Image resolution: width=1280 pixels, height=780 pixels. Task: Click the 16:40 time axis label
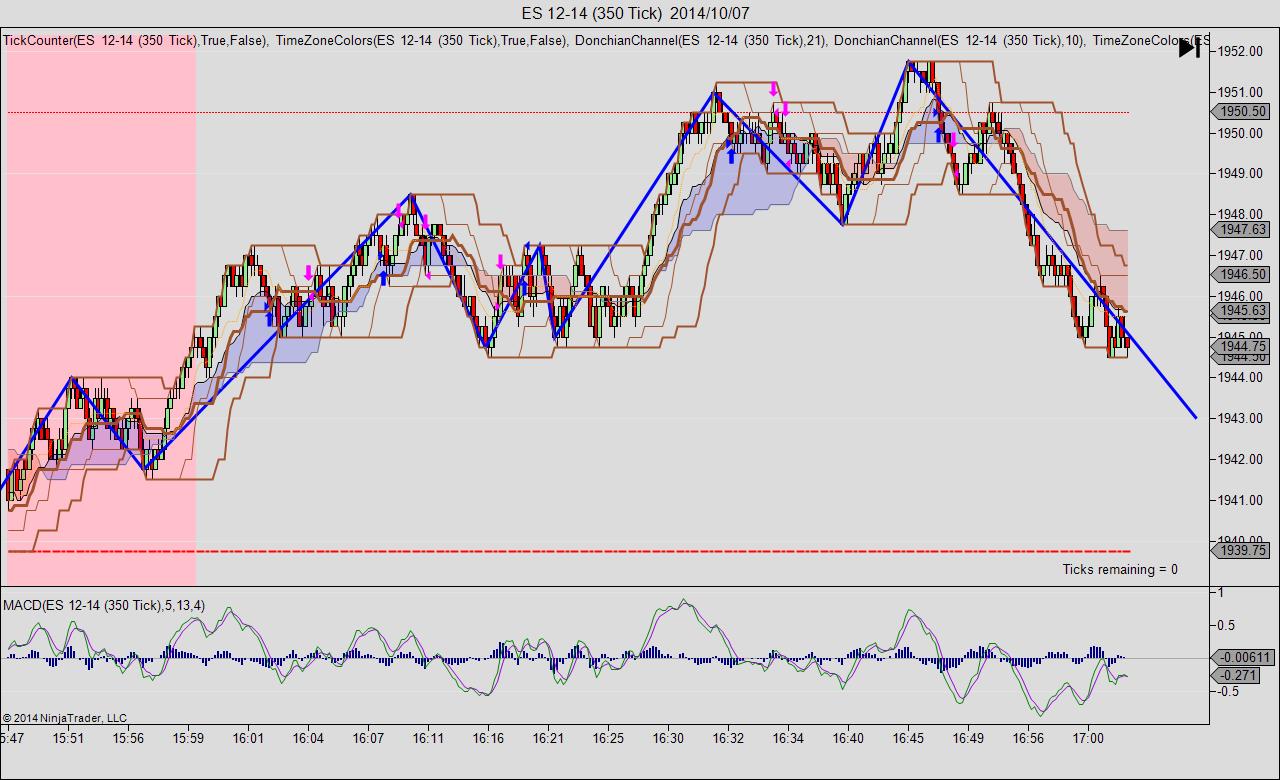click(x=848, y=738)
